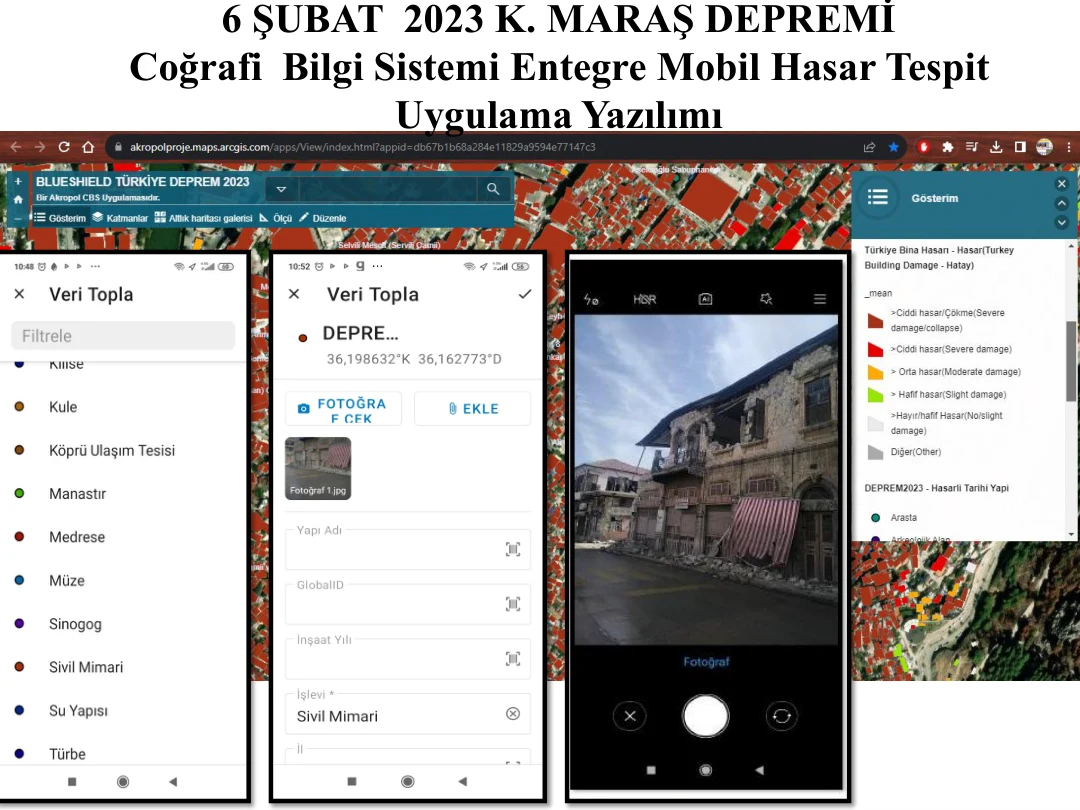Close the second Veri Topla form
This screenshot has width=1080, height=810.
pyautogui.click(x=294, y=294)
